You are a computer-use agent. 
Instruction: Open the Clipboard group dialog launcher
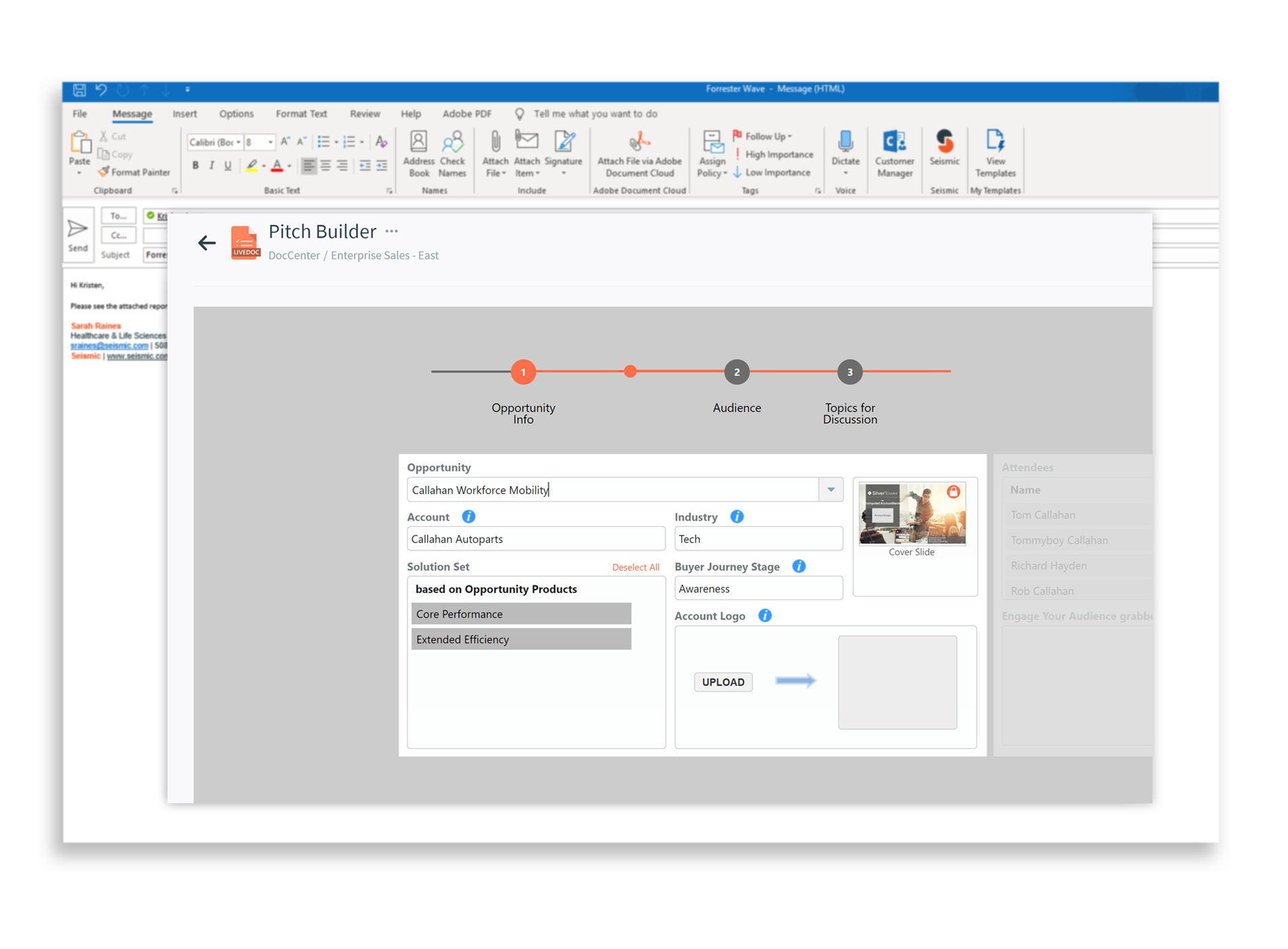tap(175, 191)
